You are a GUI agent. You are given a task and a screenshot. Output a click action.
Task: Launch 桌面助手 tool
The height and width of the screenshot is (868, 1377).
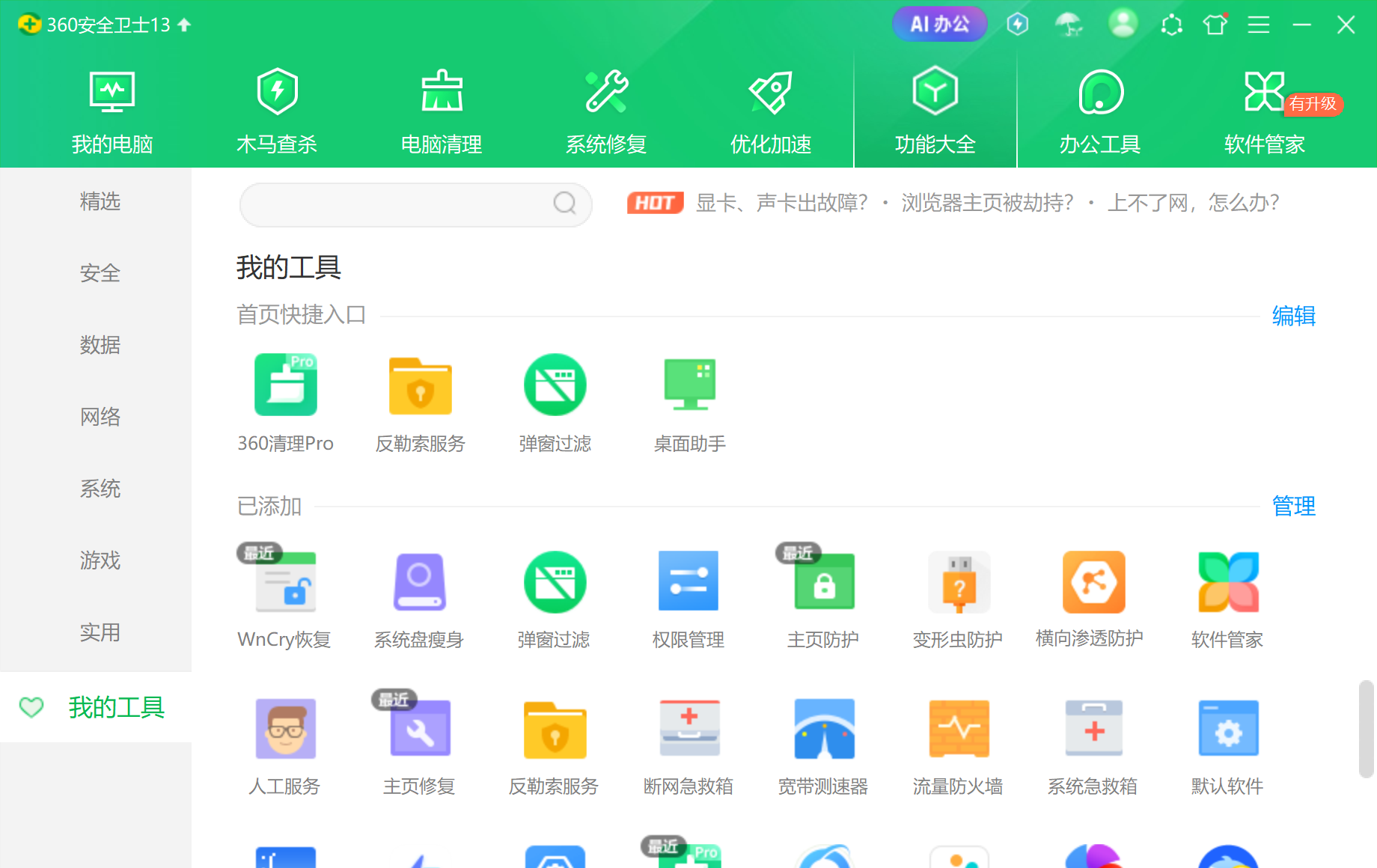coord(690,385)
